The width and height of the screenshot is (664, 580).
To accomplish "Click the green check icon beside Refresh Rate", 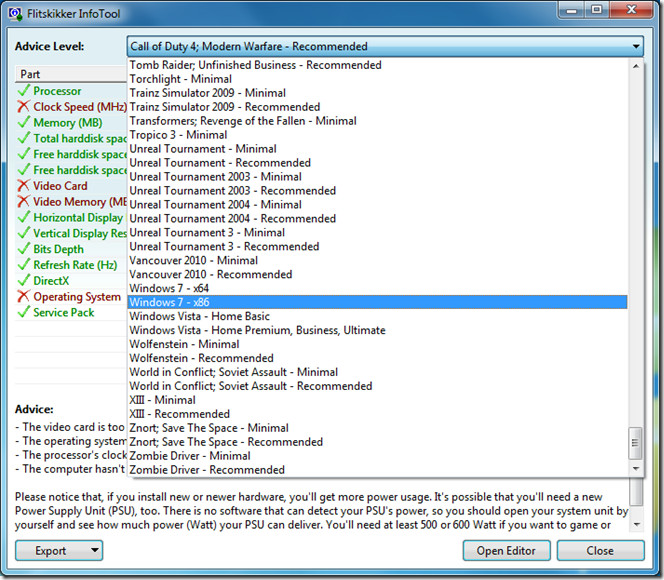I will pyautogui.click(x=24, y=265).
